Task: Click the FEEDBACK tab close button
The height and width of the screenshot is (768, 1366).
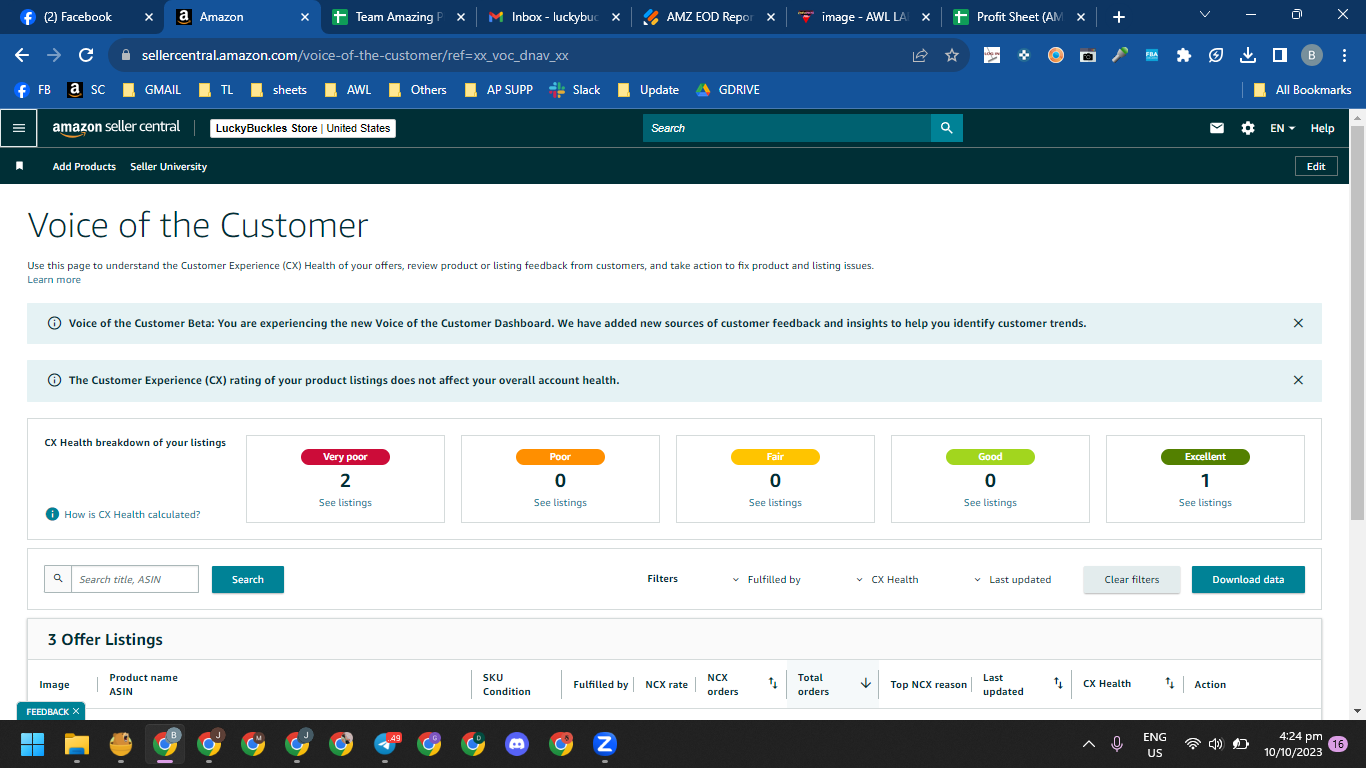Action: click(x=76, y=711)
